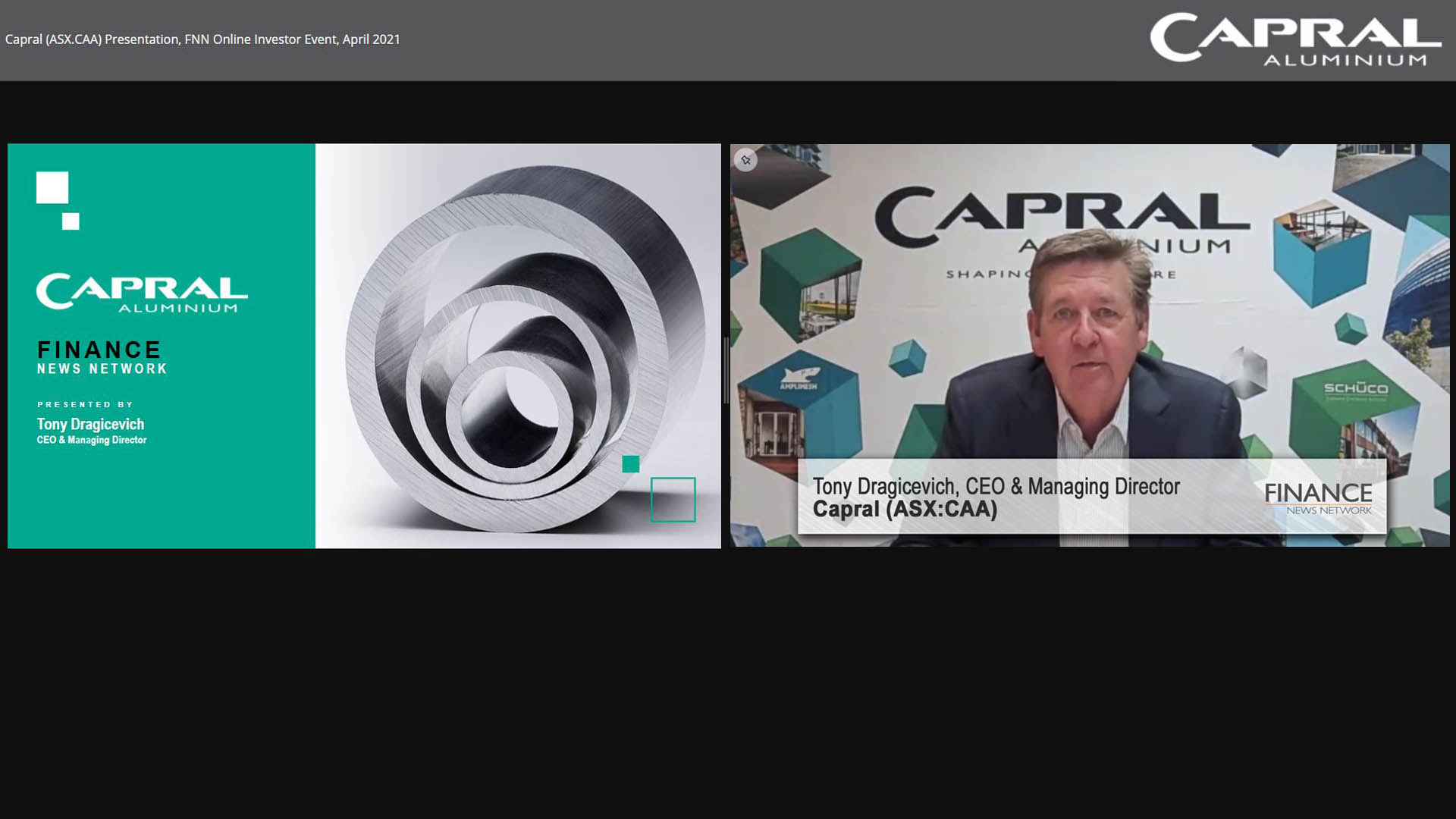1456x819 pixels.
Task: Click the CEO & Managing Director subtitle on slide
Action: pyautogui.click(x=92, y=440)
